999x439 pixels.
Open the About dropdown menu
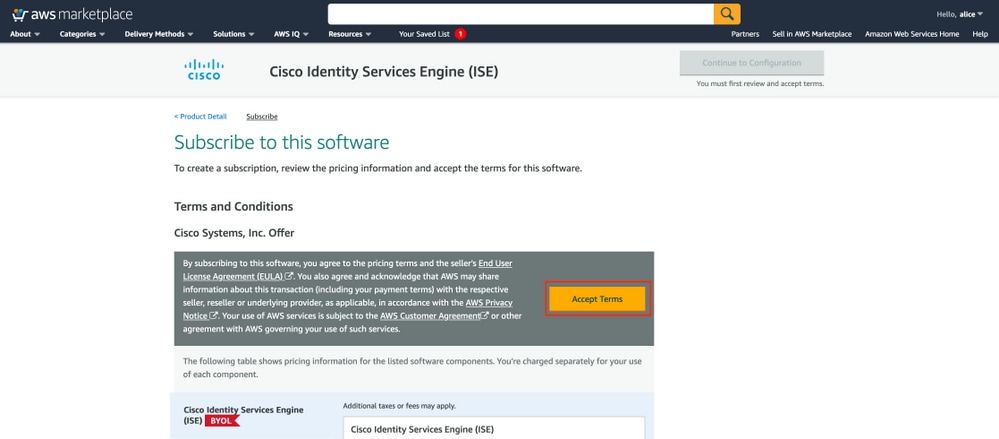tap(25, 34)
